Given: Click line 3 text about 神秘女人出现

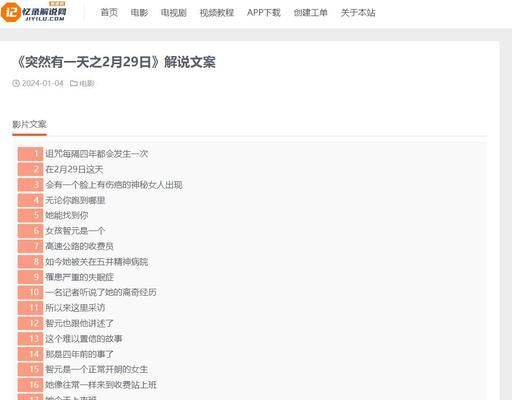Looking at the screenshot, I should 114,185.
